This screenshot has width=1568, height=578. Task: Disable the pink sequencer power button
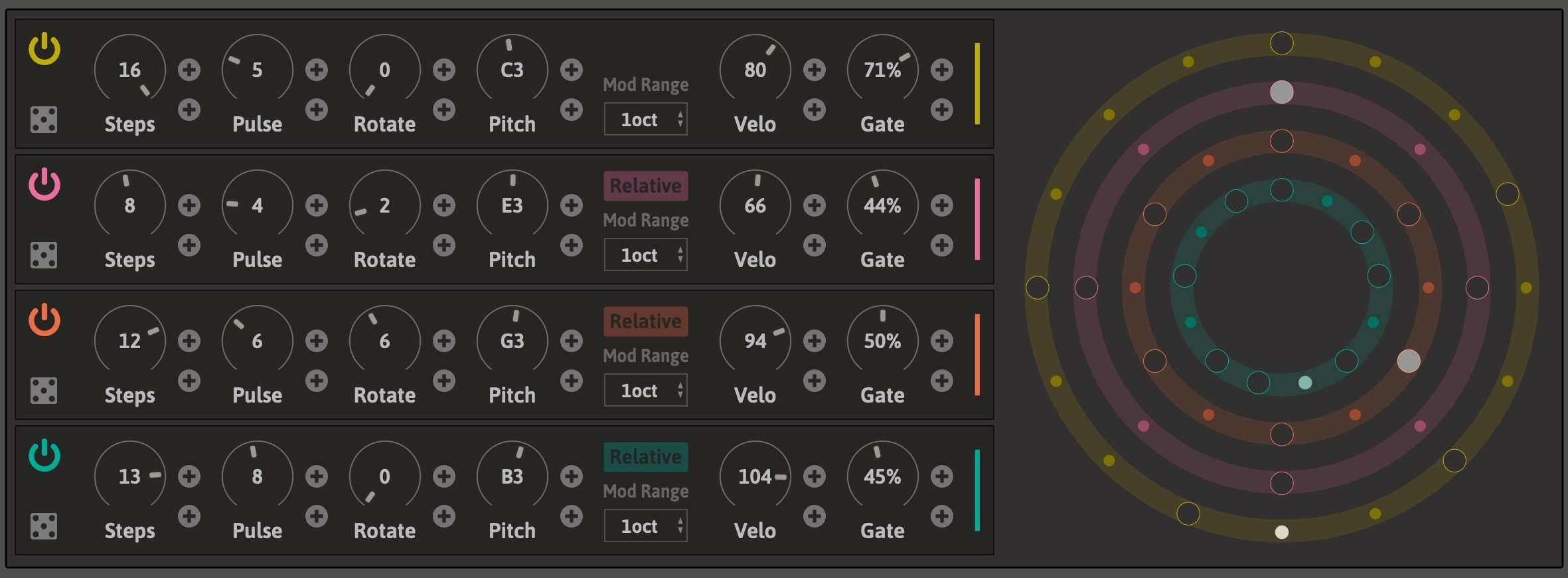pyautogui.click(x=44, y=185)
